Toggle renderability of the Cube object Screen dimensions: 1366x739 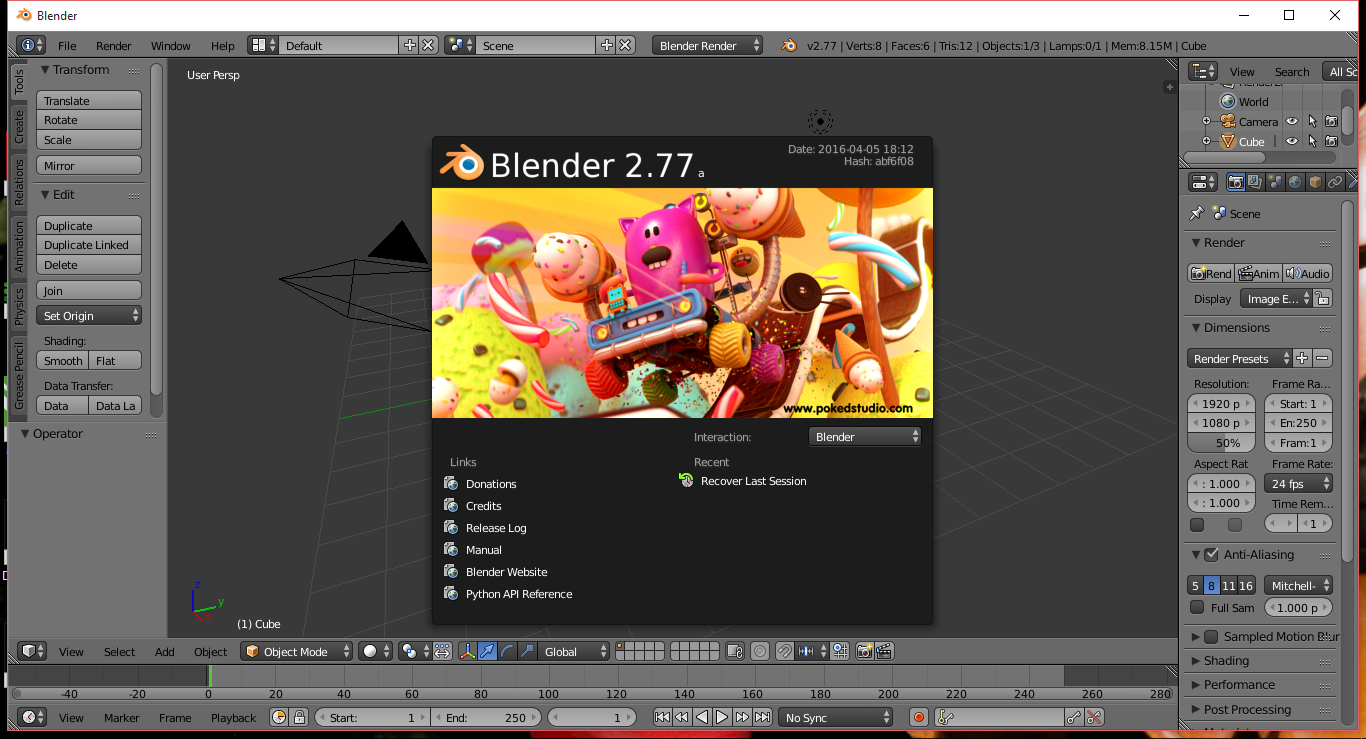point(1331,141)
